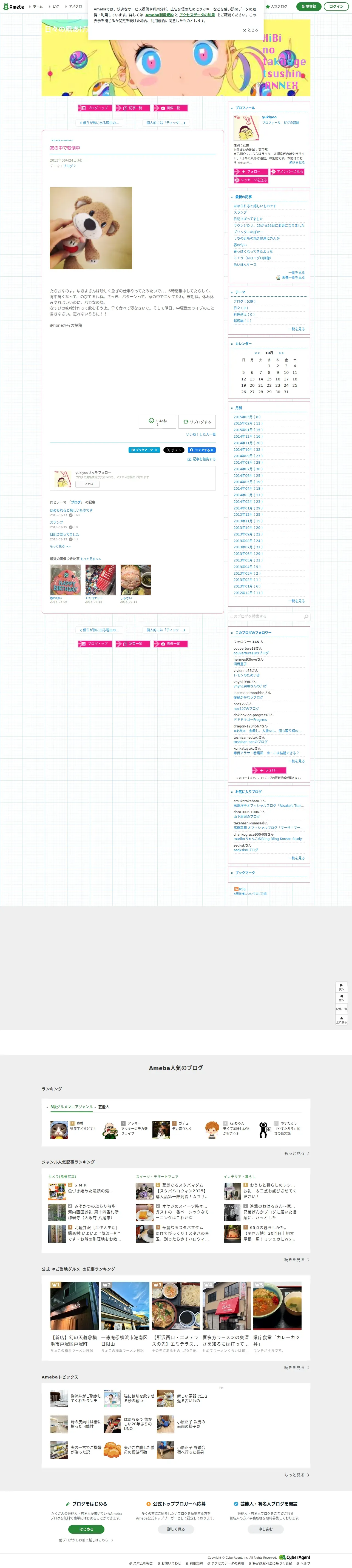Expand 一覧を見る under the テーマ list
Image resolution: width=352 pixels, height=1568 pixels.
[297, 329]
